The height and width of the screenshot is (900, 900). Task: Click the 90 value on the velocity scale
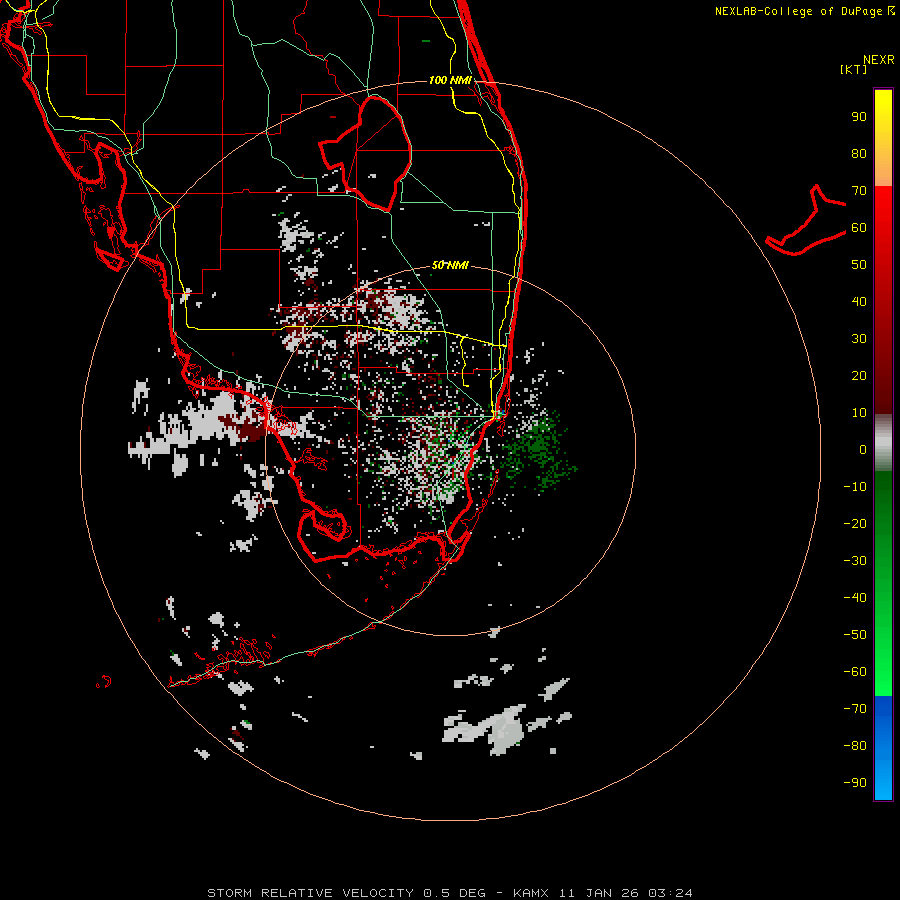pos(859,117)
